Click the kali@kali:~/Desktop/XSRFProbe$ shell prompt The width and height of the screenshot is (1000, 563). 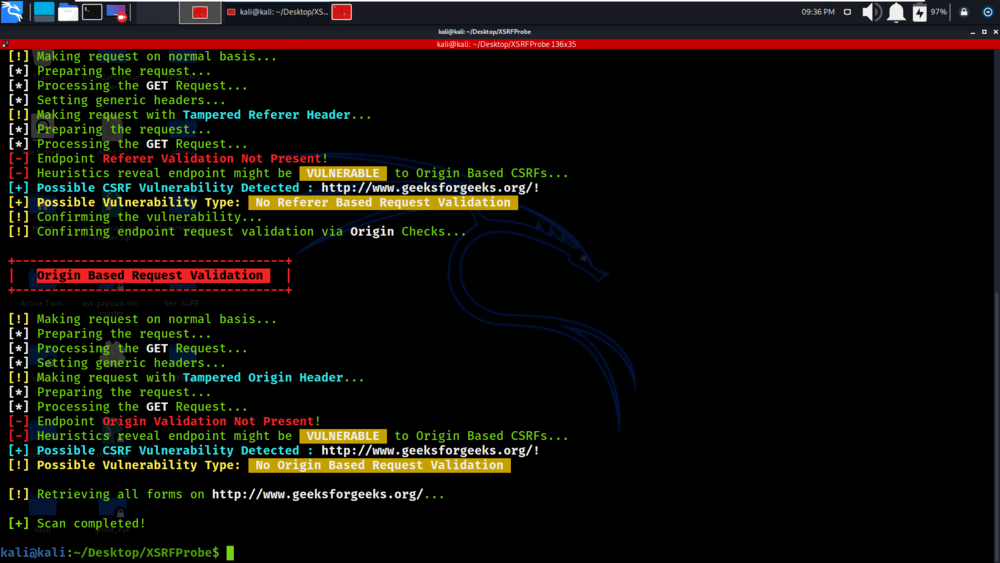pos(110,553)
